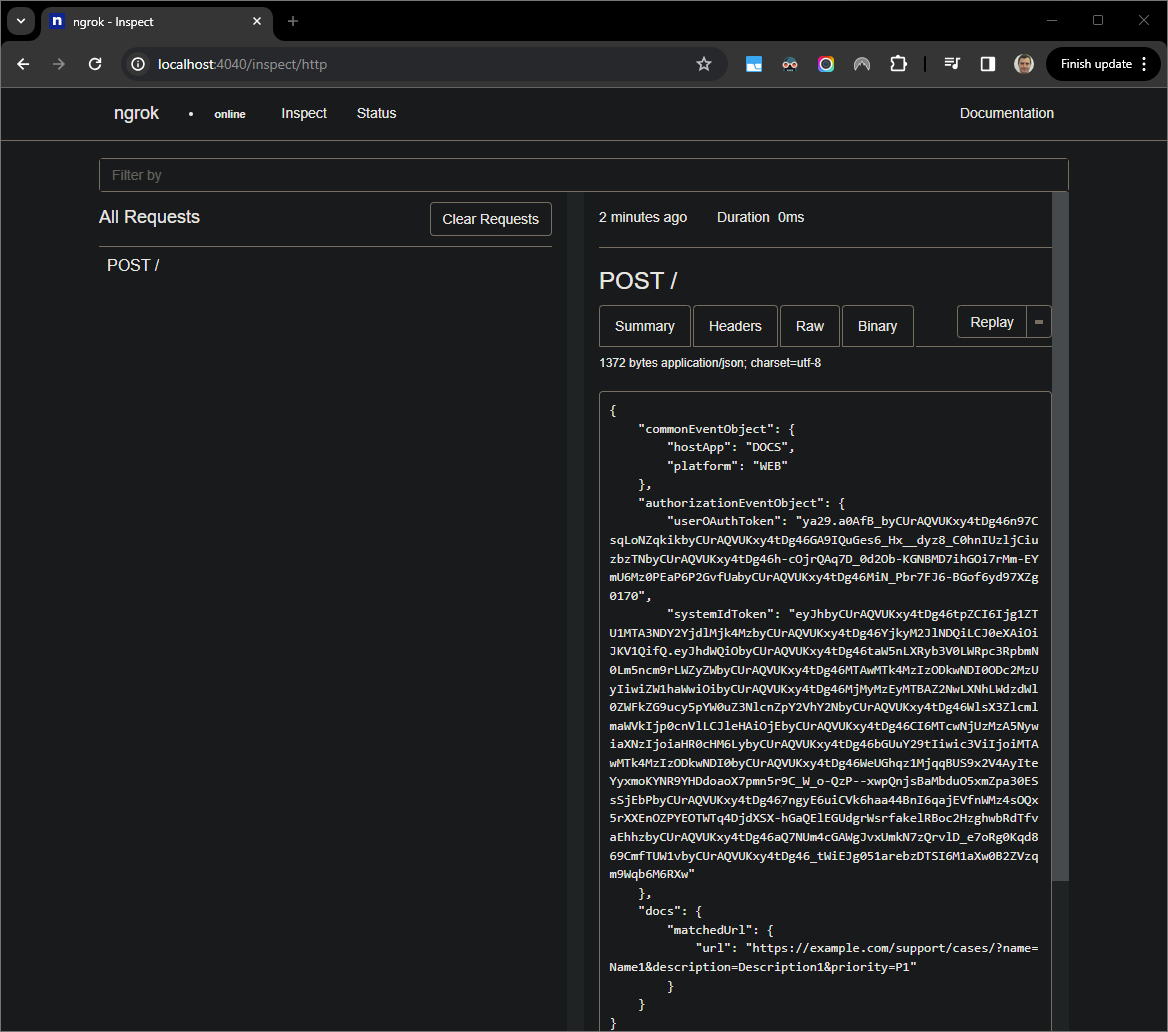Click the ngrok logo in the header

pos(136,113)
